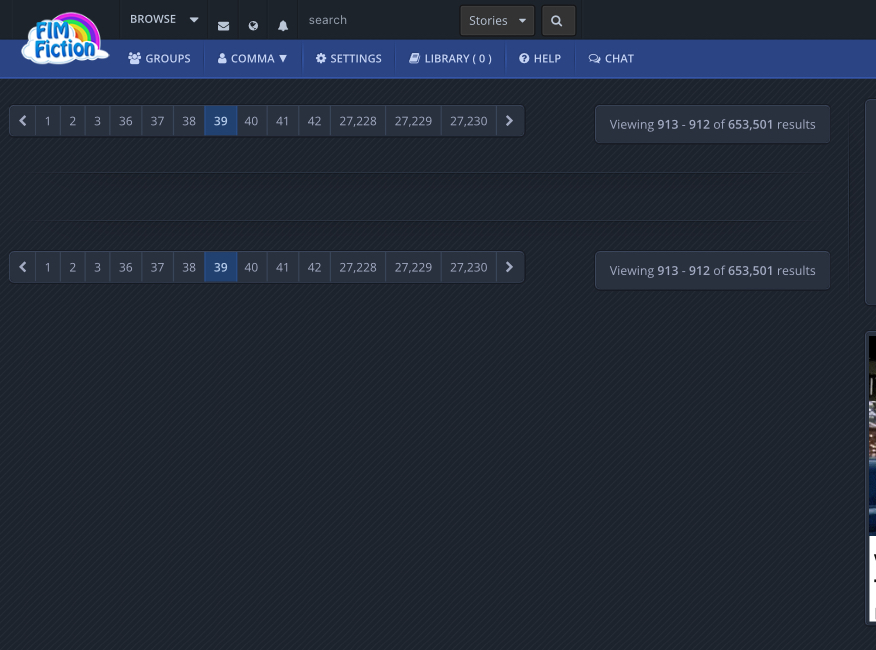This screenshot has width=876, height=650.
Task: Click the FIMFiction rainbow logo
Action: [x=65, y=38]
